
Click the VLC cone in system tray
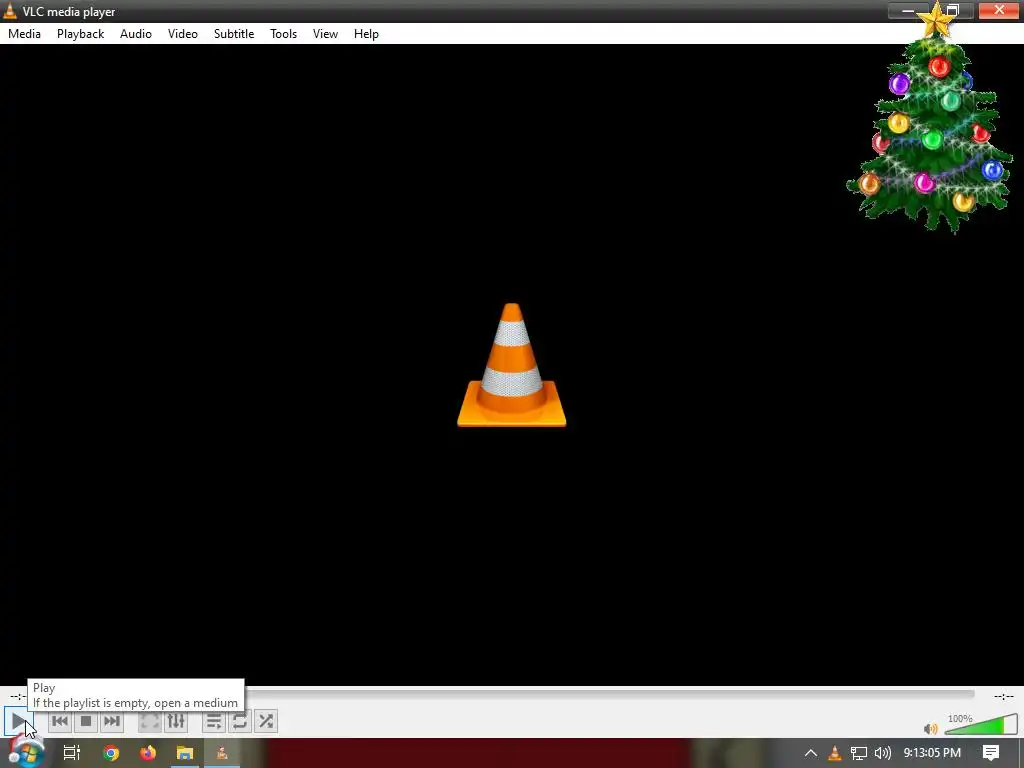click(x=835, y=753)
